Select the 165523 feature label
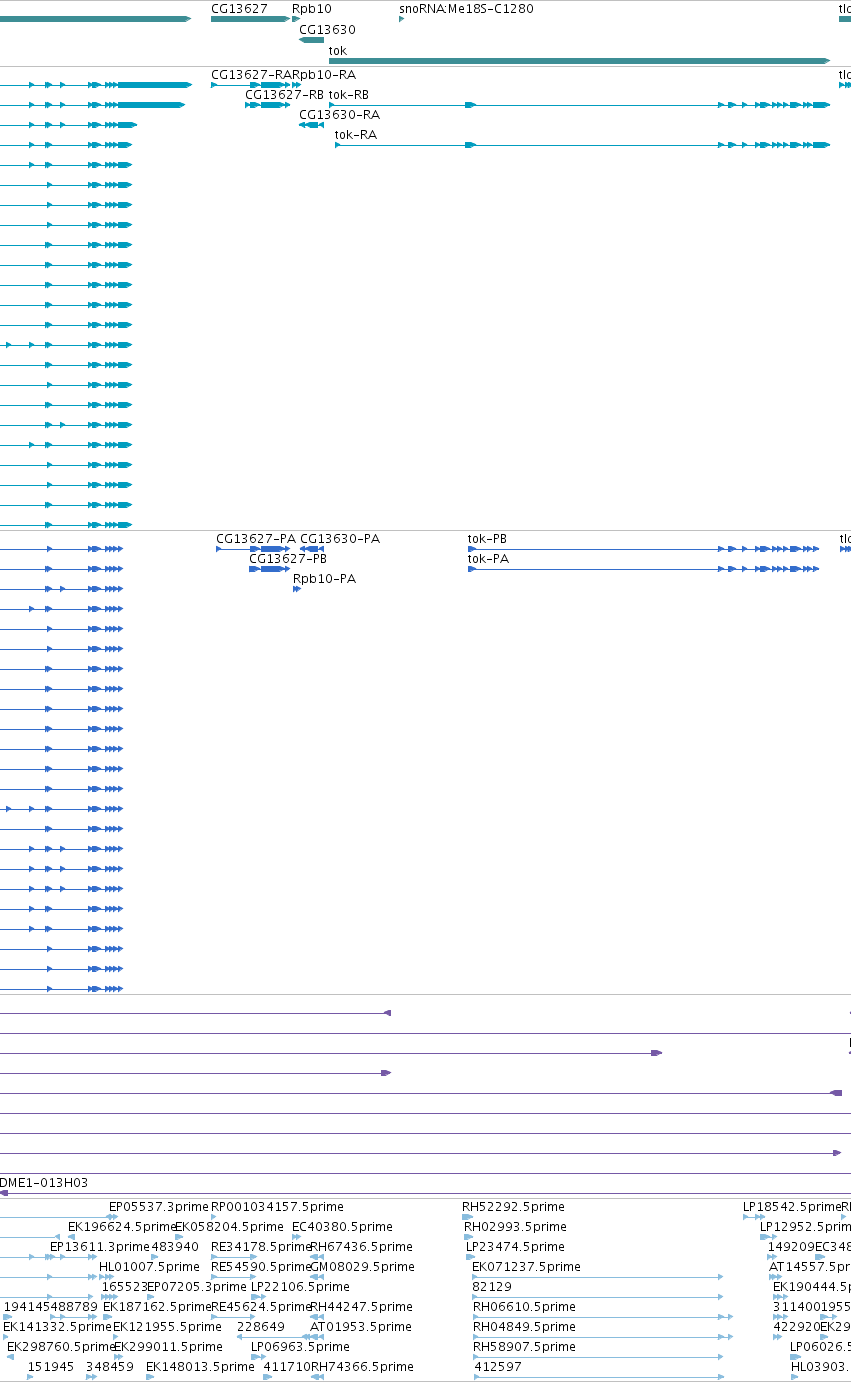This screenshot has width=851, height=1382. tap(124, 1286)
